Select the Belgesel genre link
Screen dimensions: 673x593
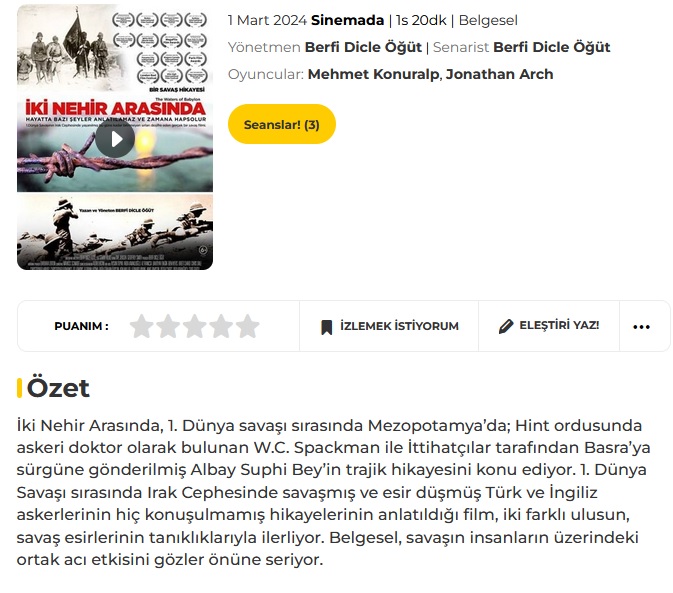point(488,20)
